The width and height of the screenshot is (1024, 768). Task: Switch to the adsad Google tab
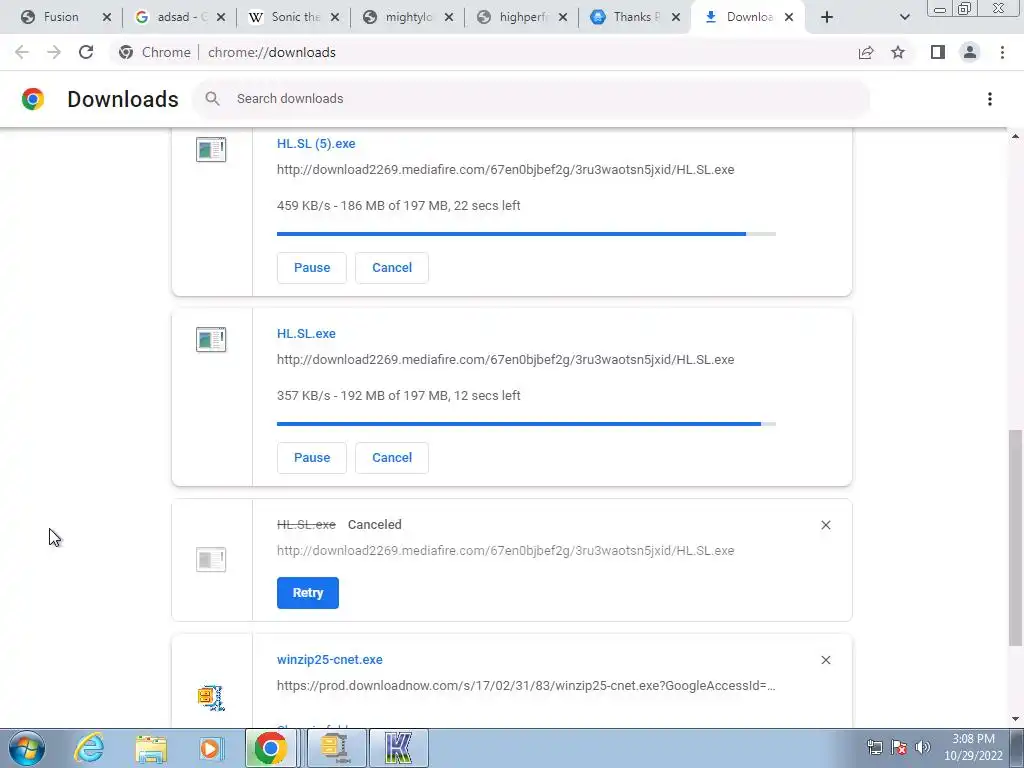174,17
